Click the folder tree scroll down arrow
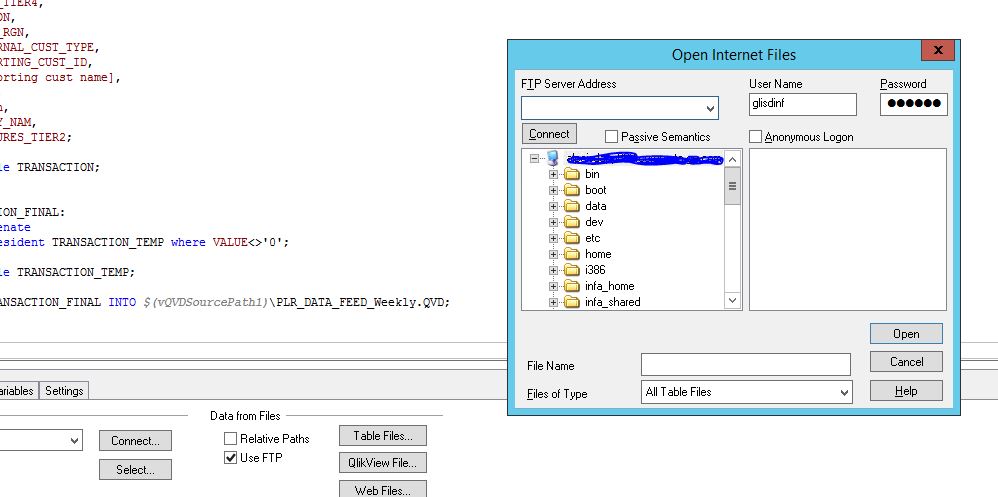Image resolution: width=998 pixels, height=497 pixels. point(732,300)
